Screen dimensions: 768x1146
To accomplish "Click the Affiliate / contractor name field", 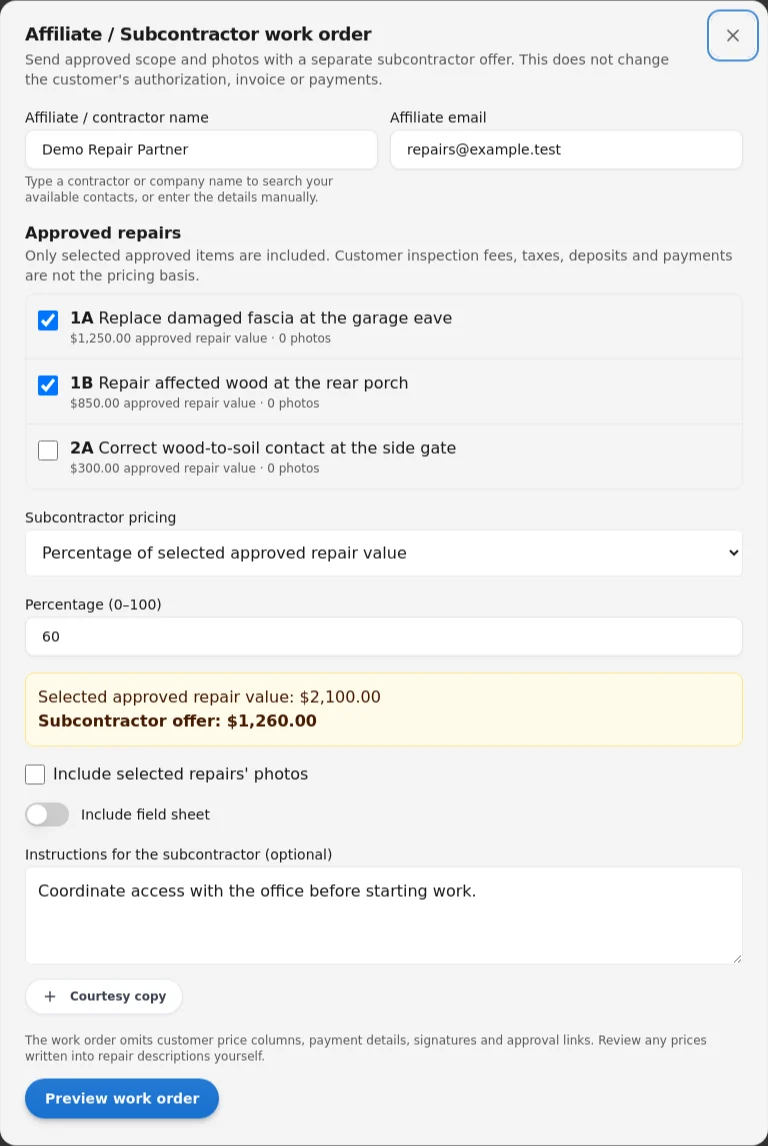I will point(201,150).
